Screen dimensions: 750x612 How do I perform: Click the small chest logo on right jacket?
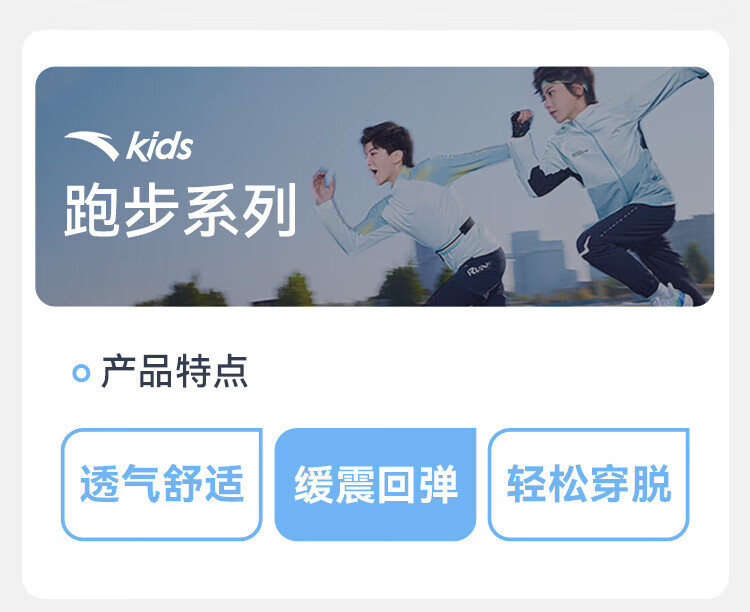[580, 153]
